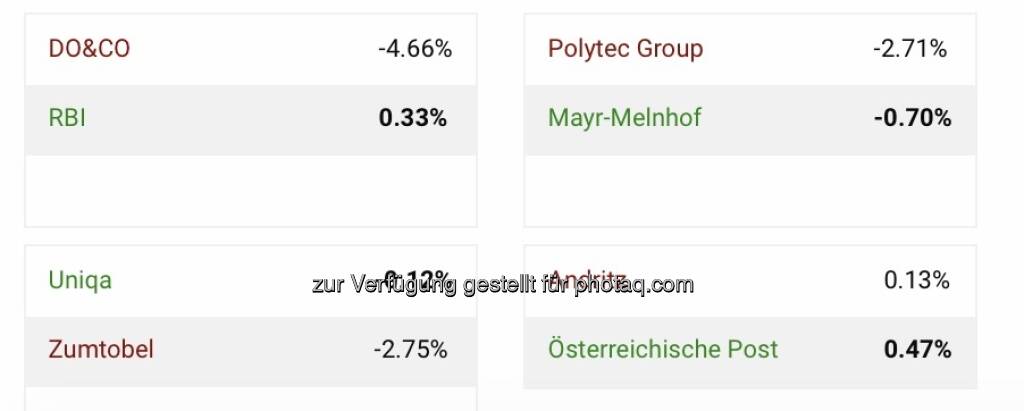Click the -2.71% Polytec Group change
Screen dimensions: 1024x411
coord(909,48)
